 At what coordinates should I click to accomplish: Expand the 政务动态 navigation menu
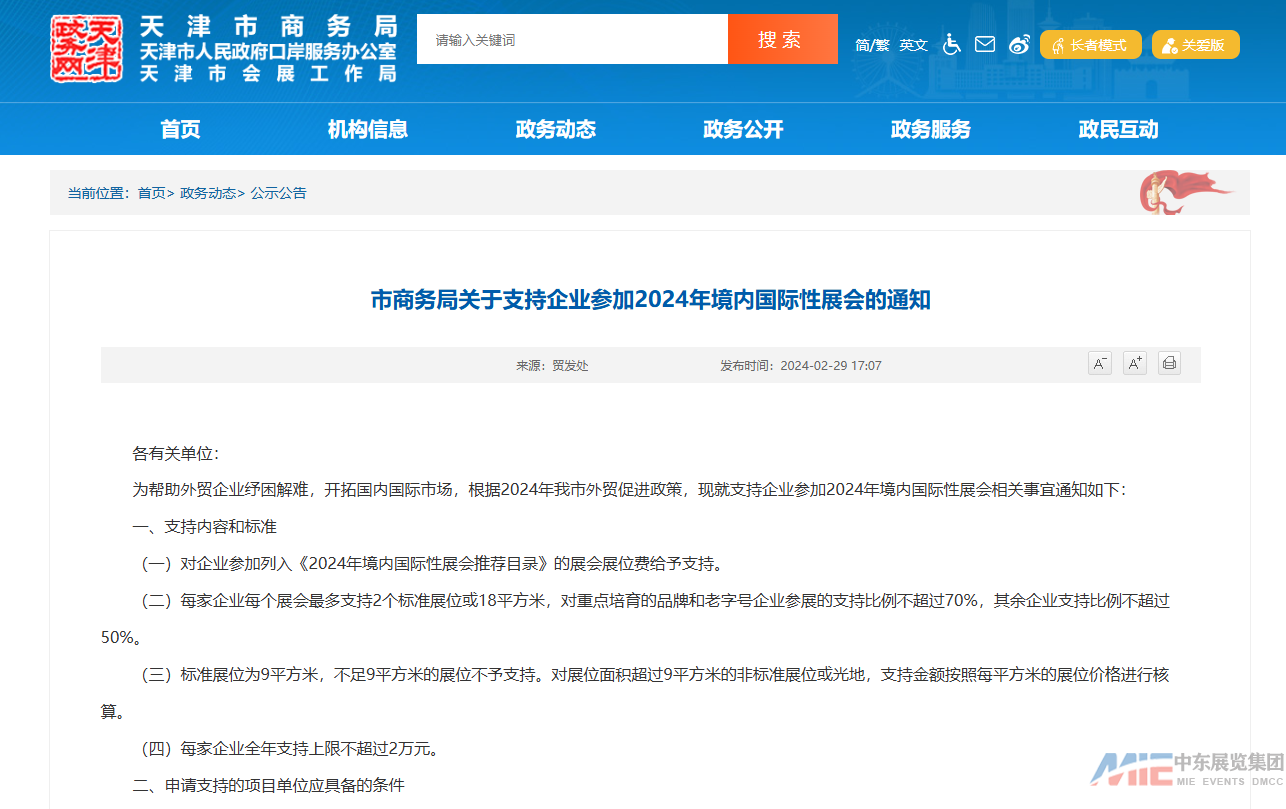pos(555,129)
